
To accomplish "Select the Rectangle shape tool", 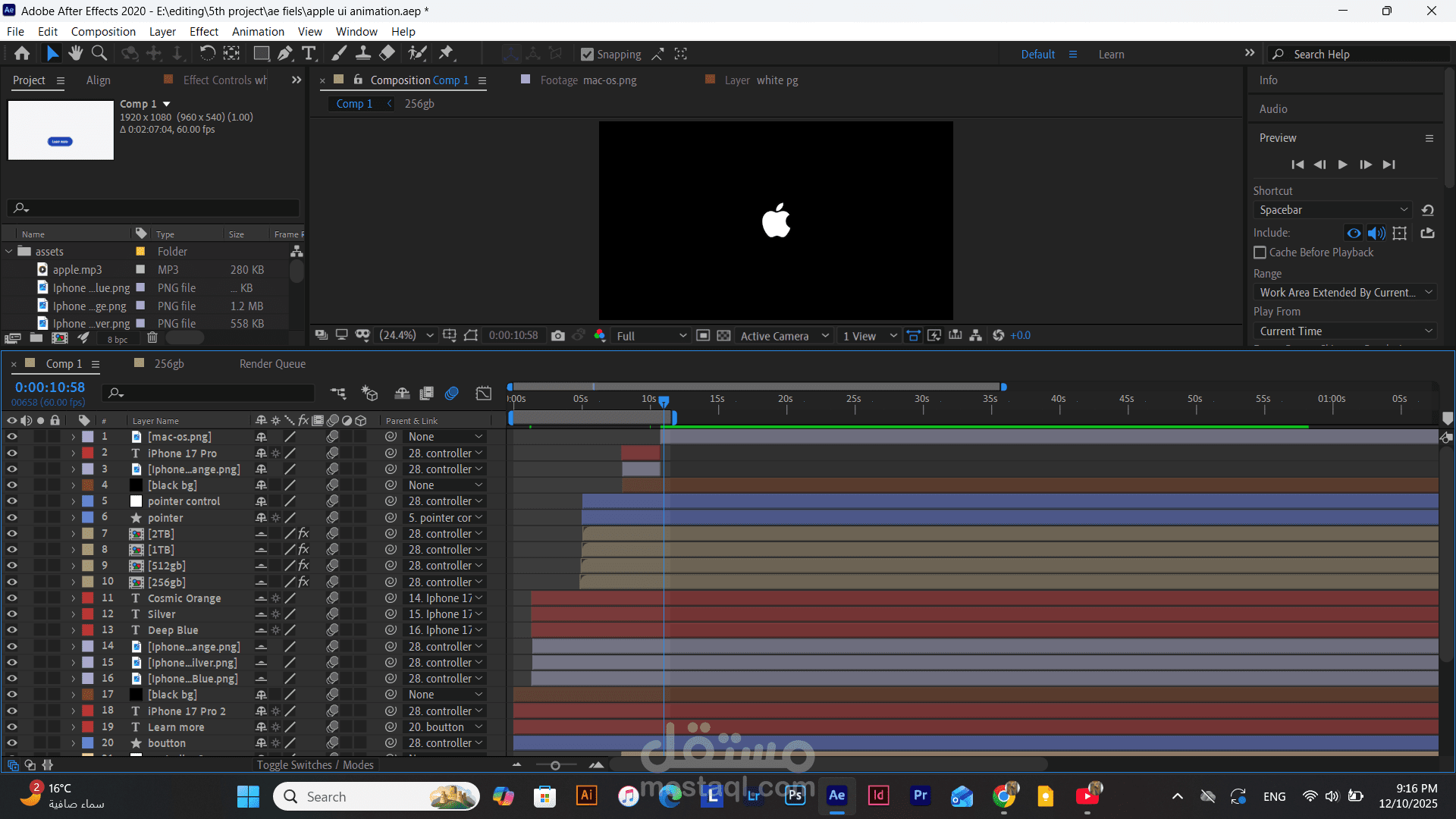I will point(262,54).
